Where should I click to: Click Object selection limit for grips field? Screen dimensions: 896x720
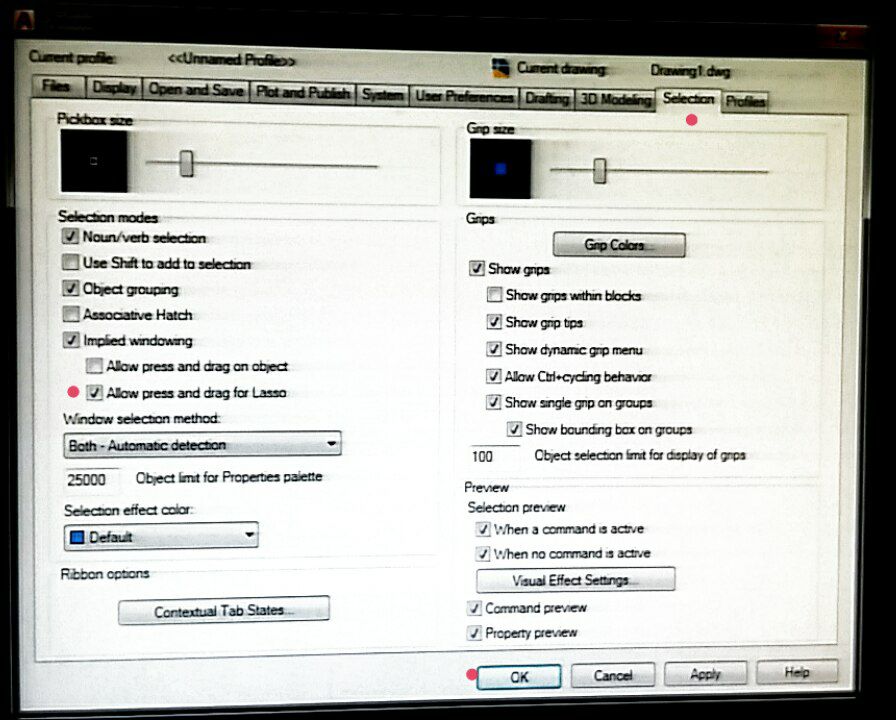click(x=495, y=456)
